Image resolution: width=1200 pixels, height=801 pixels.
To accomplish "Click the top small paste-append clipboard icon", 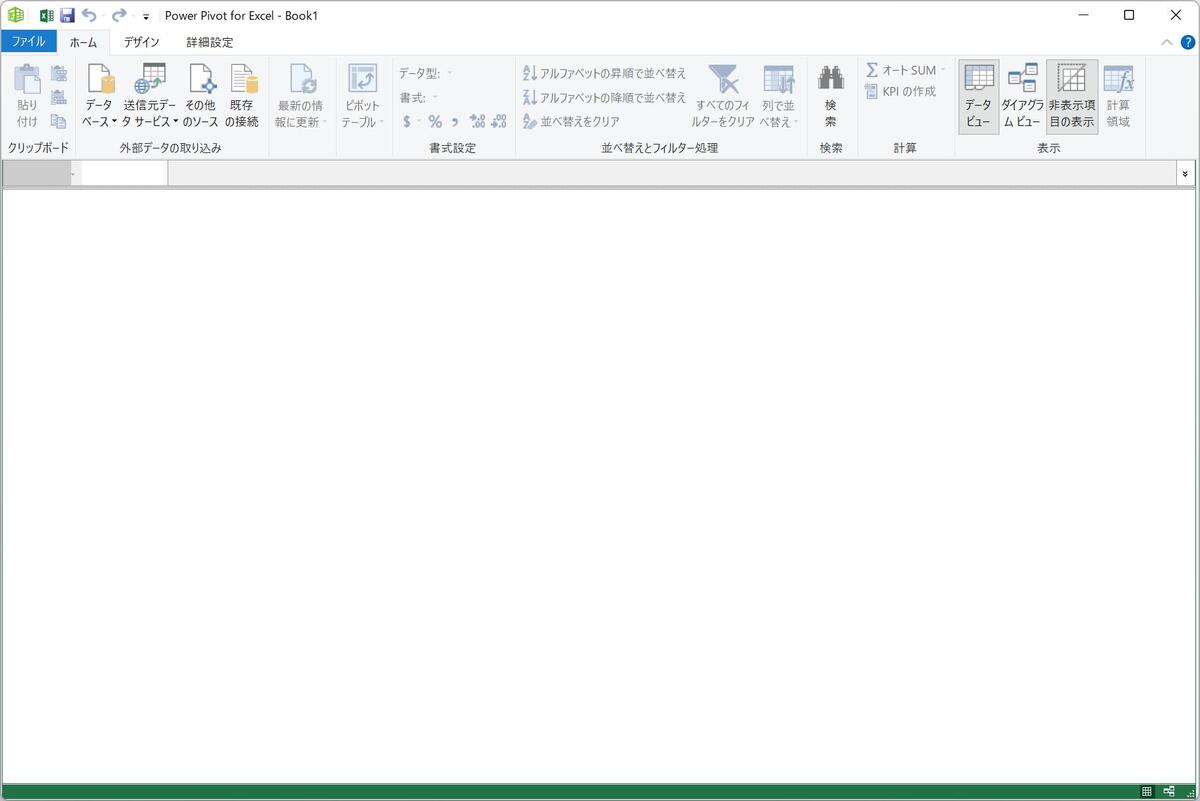I will pos(59,74).
